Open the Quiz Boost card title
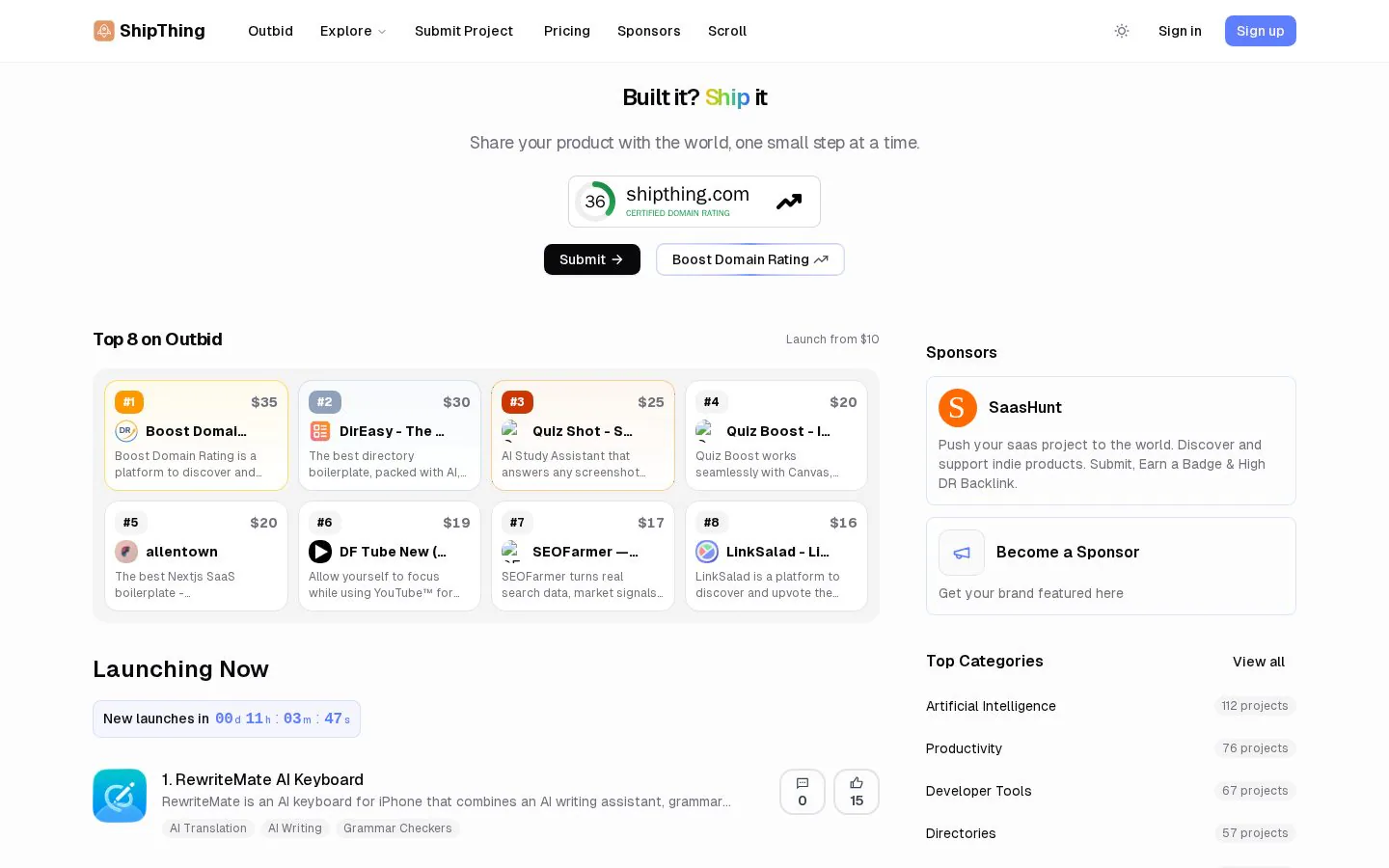This screenshot has height=868, width=1389. tap(778, 431)
